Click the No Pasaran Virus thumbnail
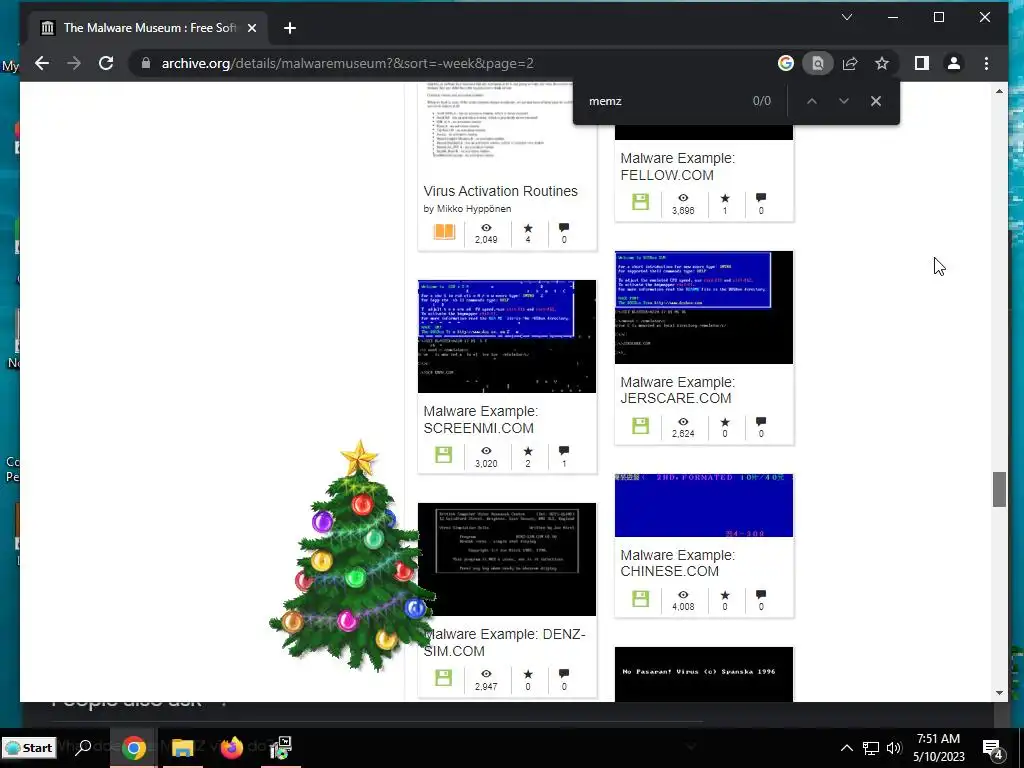 point(704,675)
